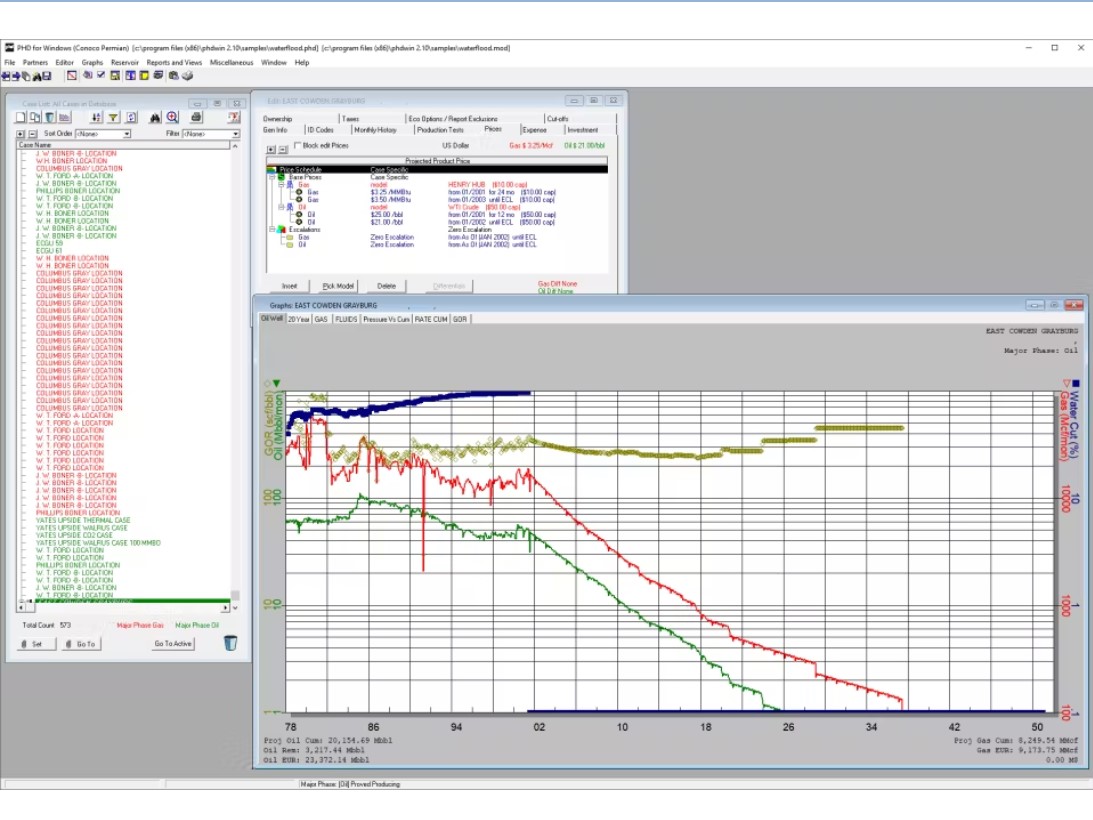Enable the Block edit Prices checkbox
The image size is (1093, 820).
[297, 146]
